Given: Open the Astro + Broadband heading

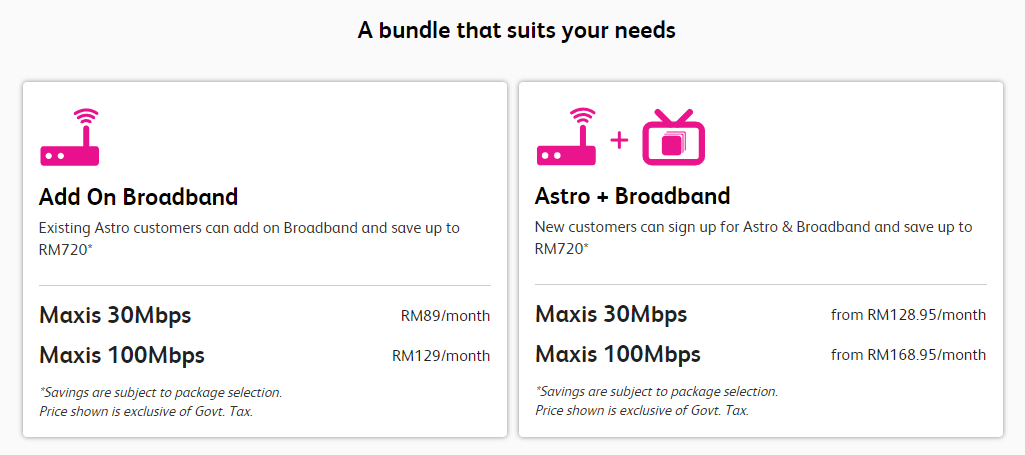Looking at the screenshot, I should pos(632,196).
